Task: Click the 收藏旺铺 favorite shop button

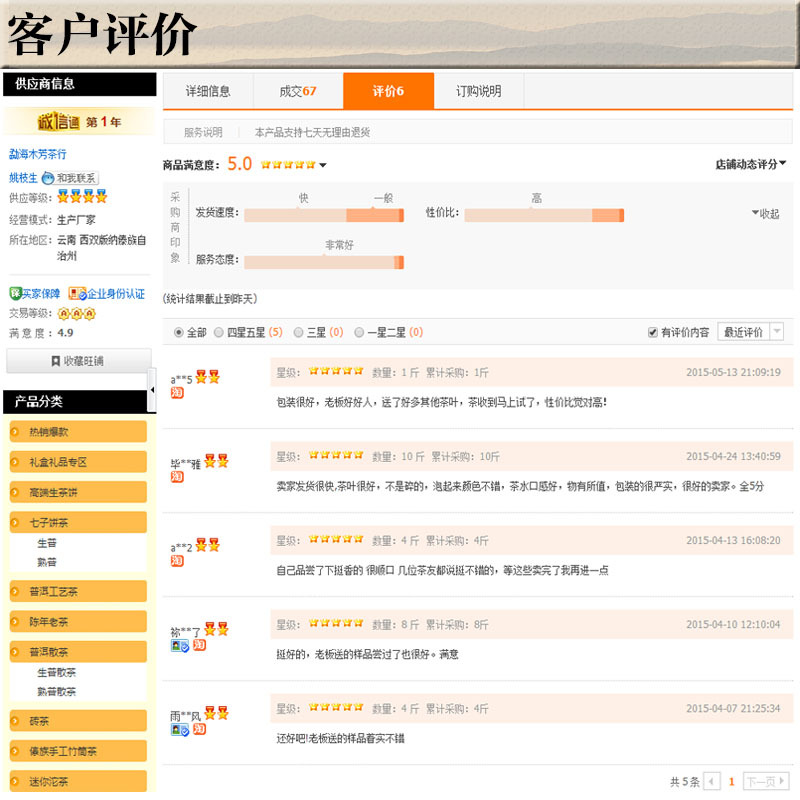Action: pyautogui.click(x=78, y=360)
